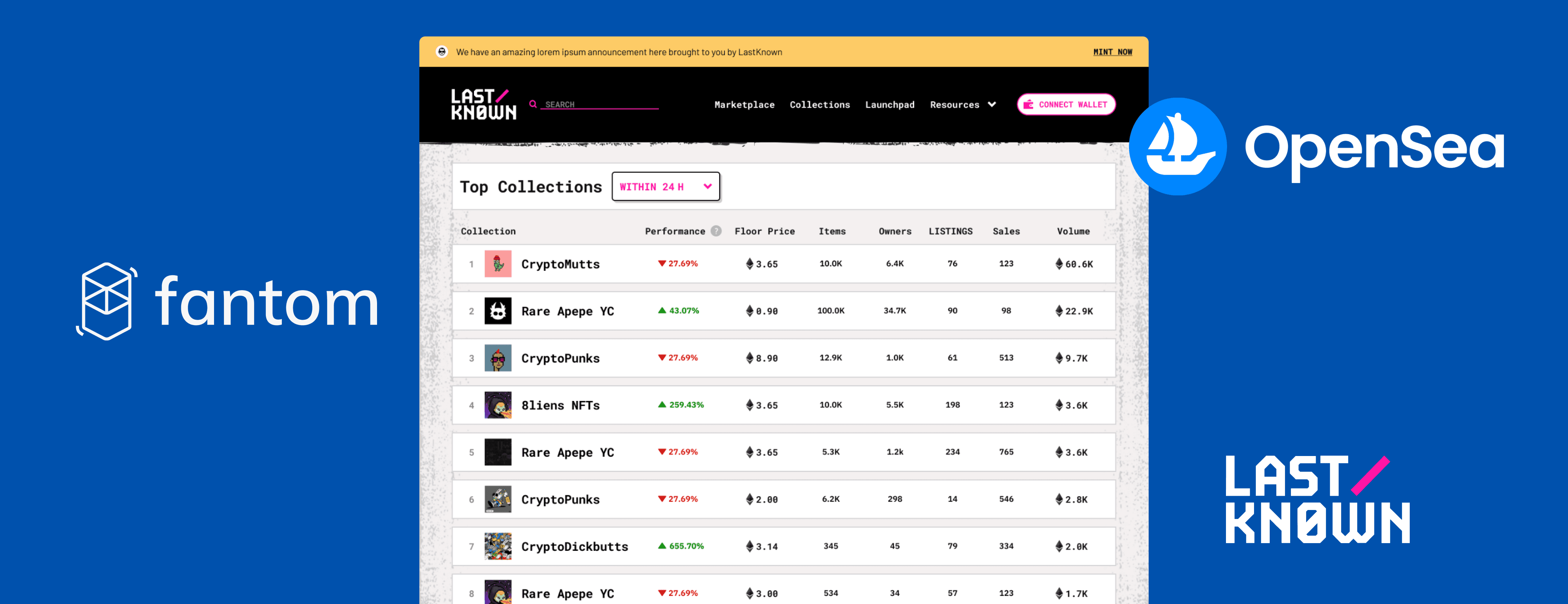Click the CryptoDickbutts collection image

[x=497, y=546]
